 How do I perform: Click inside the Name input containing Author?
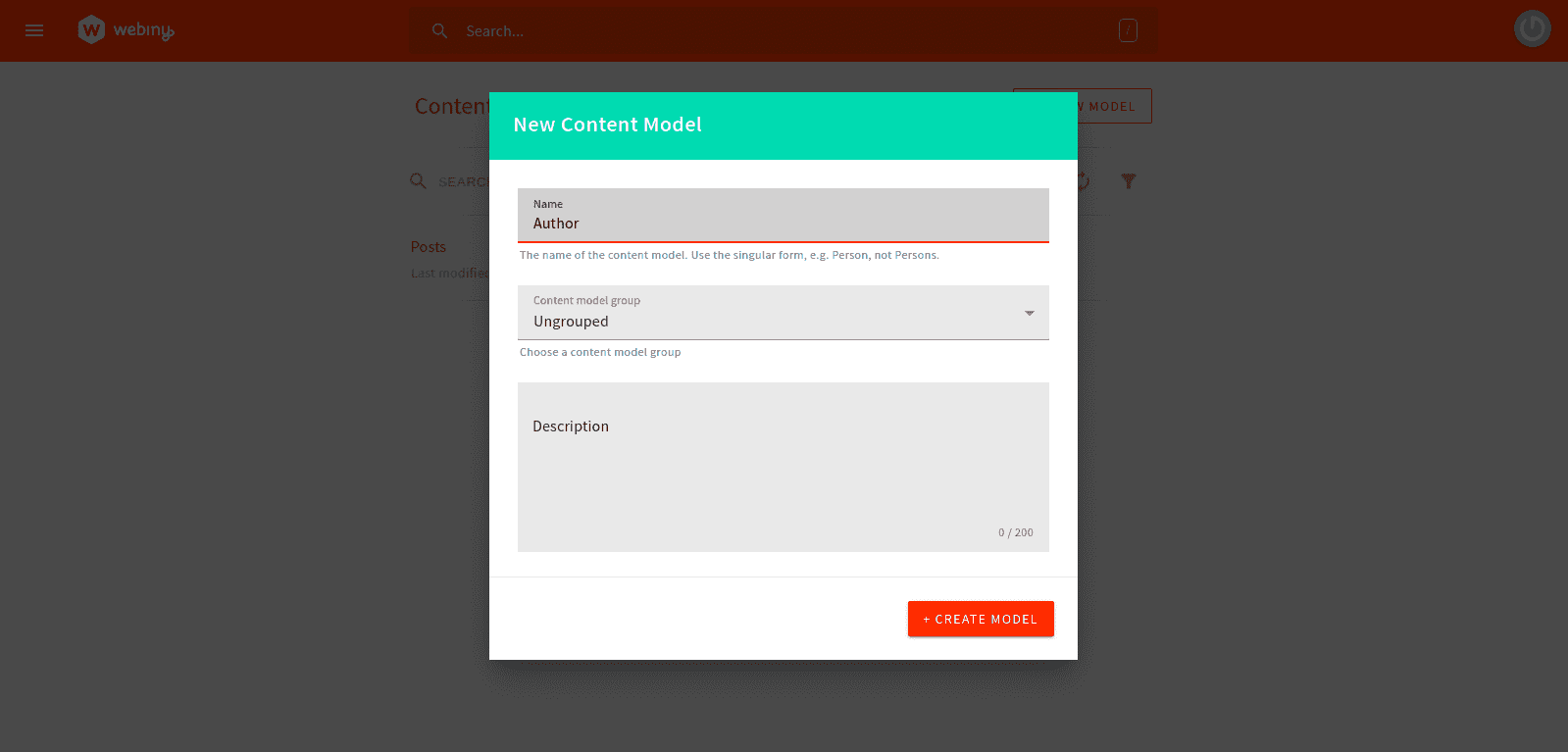[x=783, y=224]
